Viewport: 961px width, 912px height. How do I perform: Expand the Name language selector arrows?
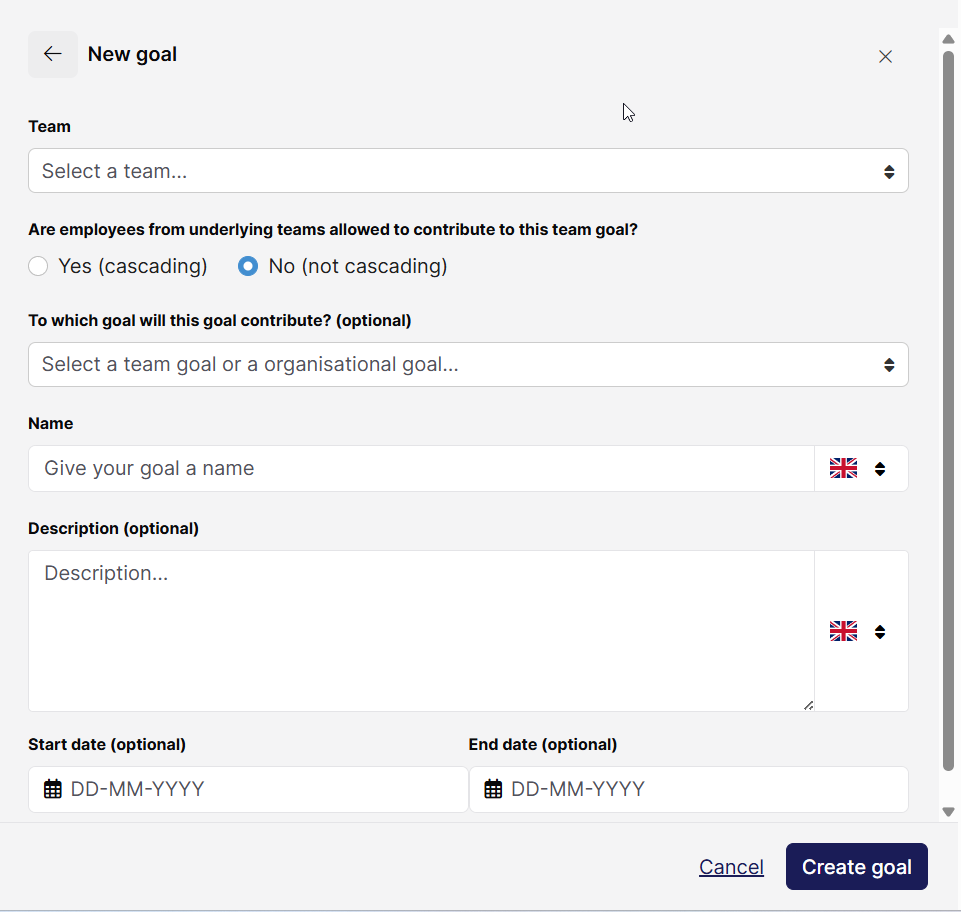[x=880, y=469]
